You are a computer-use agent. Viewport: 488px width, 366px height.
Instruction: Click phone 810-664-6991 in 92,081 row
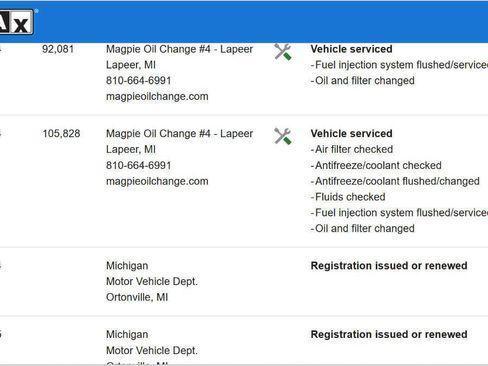138,80
